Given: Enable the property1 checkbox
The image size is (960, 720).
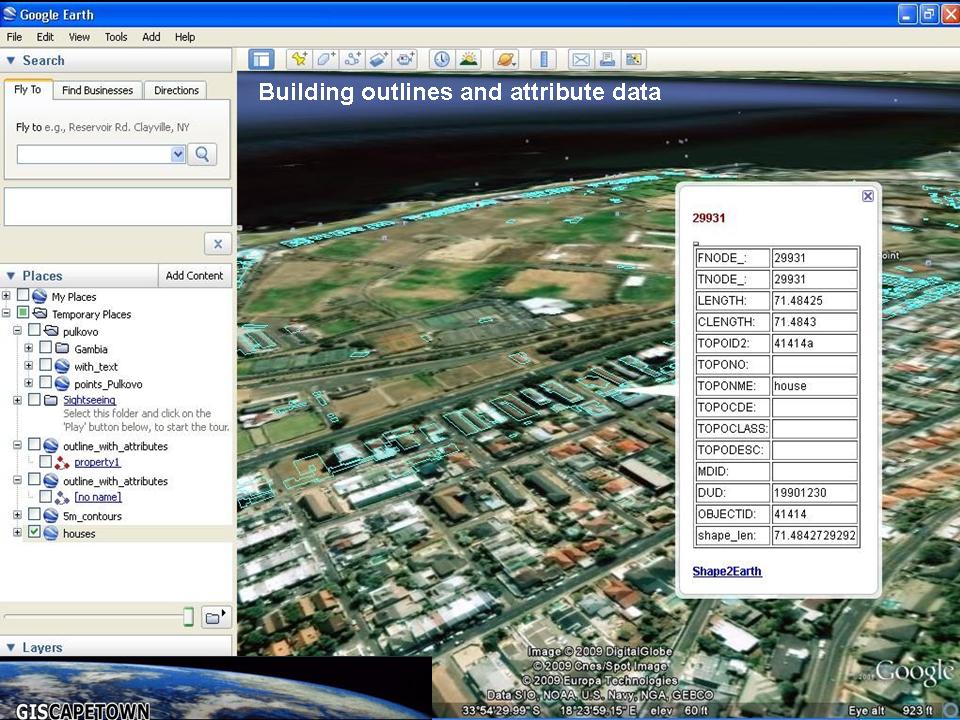Looking at the screenshot, I should [45, 461].
